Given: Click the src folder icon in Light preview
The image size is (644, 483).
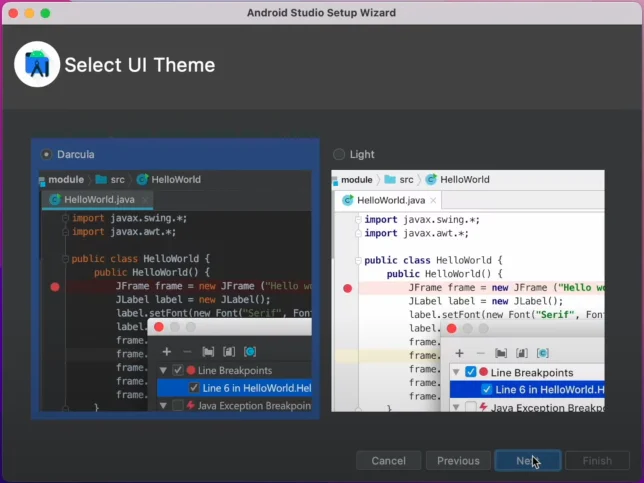Looking at the screenshot, I should (390, 180).
